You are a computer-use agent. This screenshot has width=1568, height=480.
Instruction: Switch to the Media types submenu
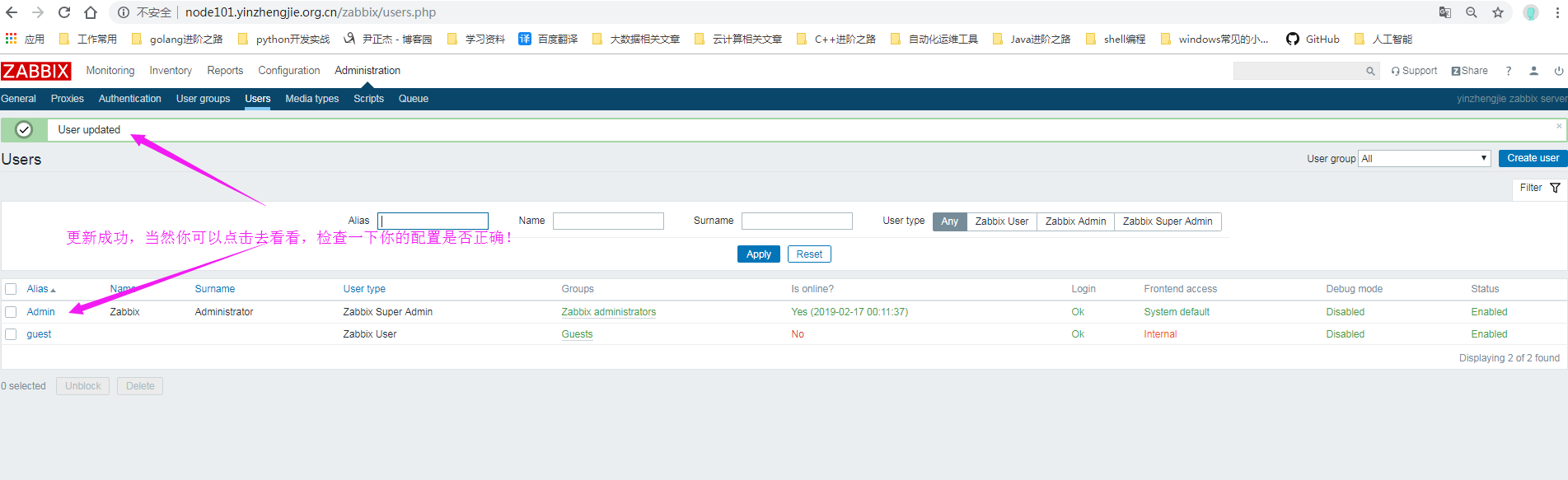click(312, 99)
